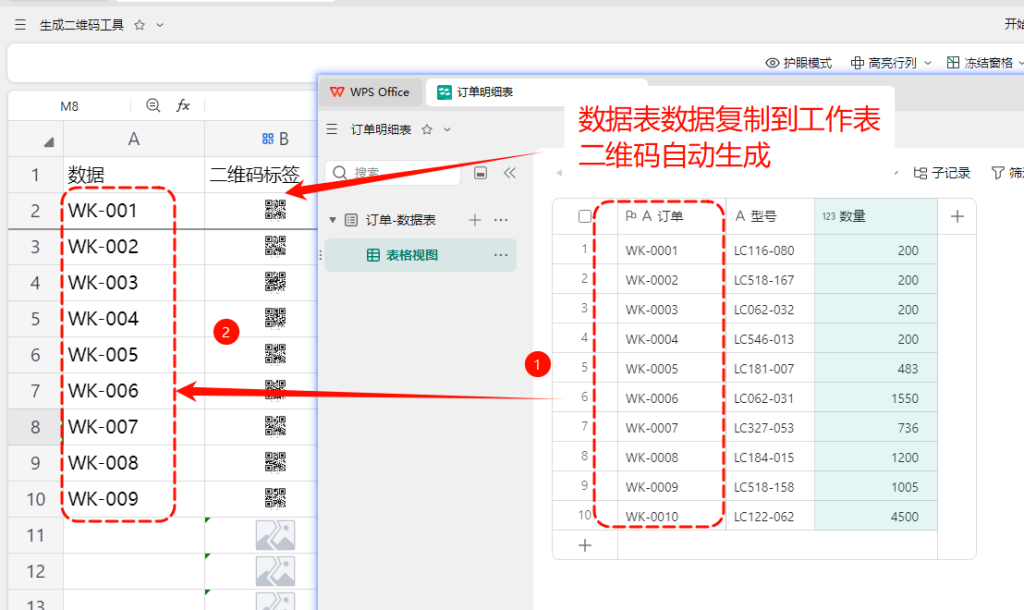Click the panel layout icon beside search box
The image size is (1024, 610).
click(481, 173)
